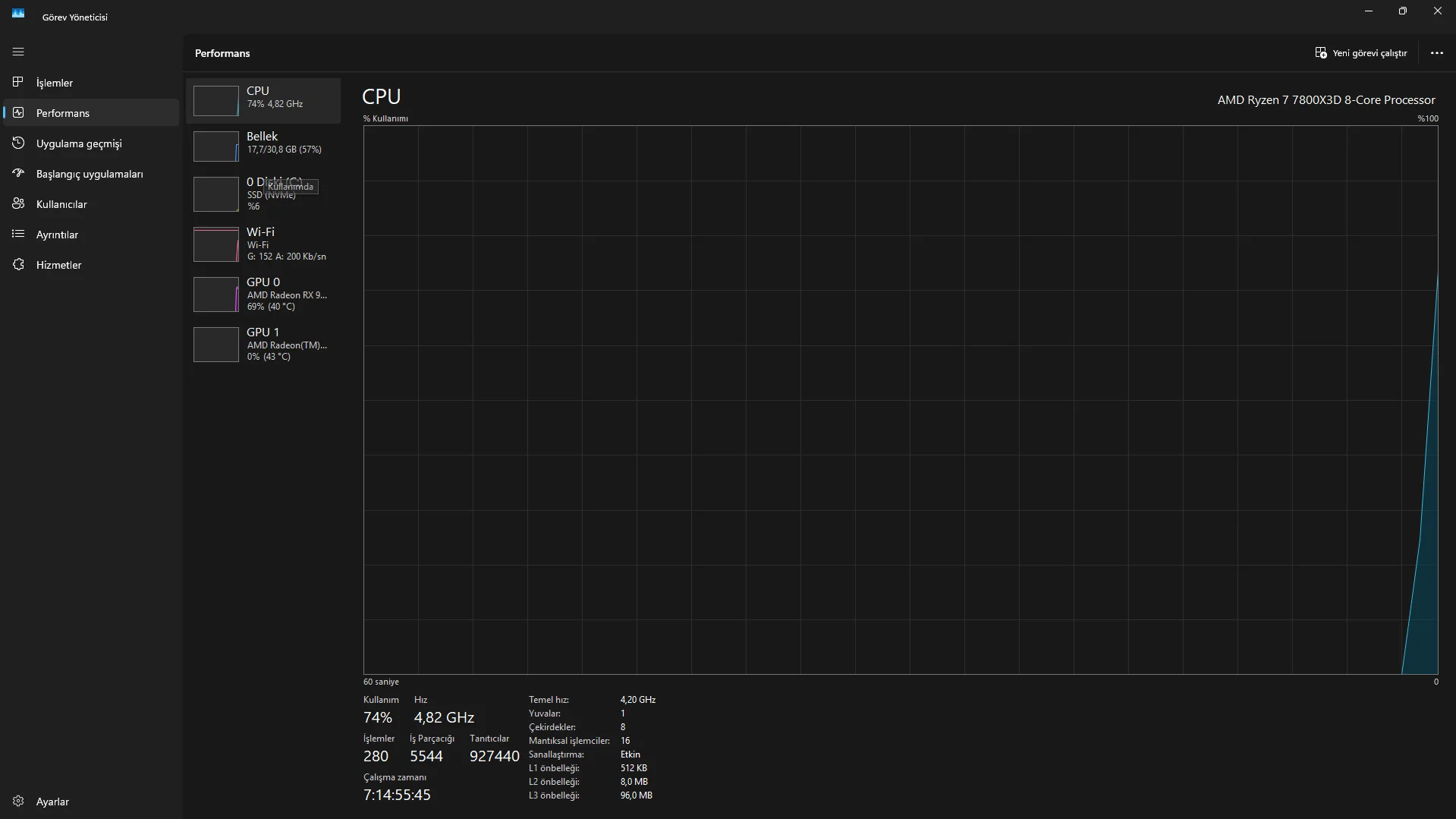This screenshot has width=1456, height=819.
Task: Click the 927440 handles value
Action: [494, 755]
